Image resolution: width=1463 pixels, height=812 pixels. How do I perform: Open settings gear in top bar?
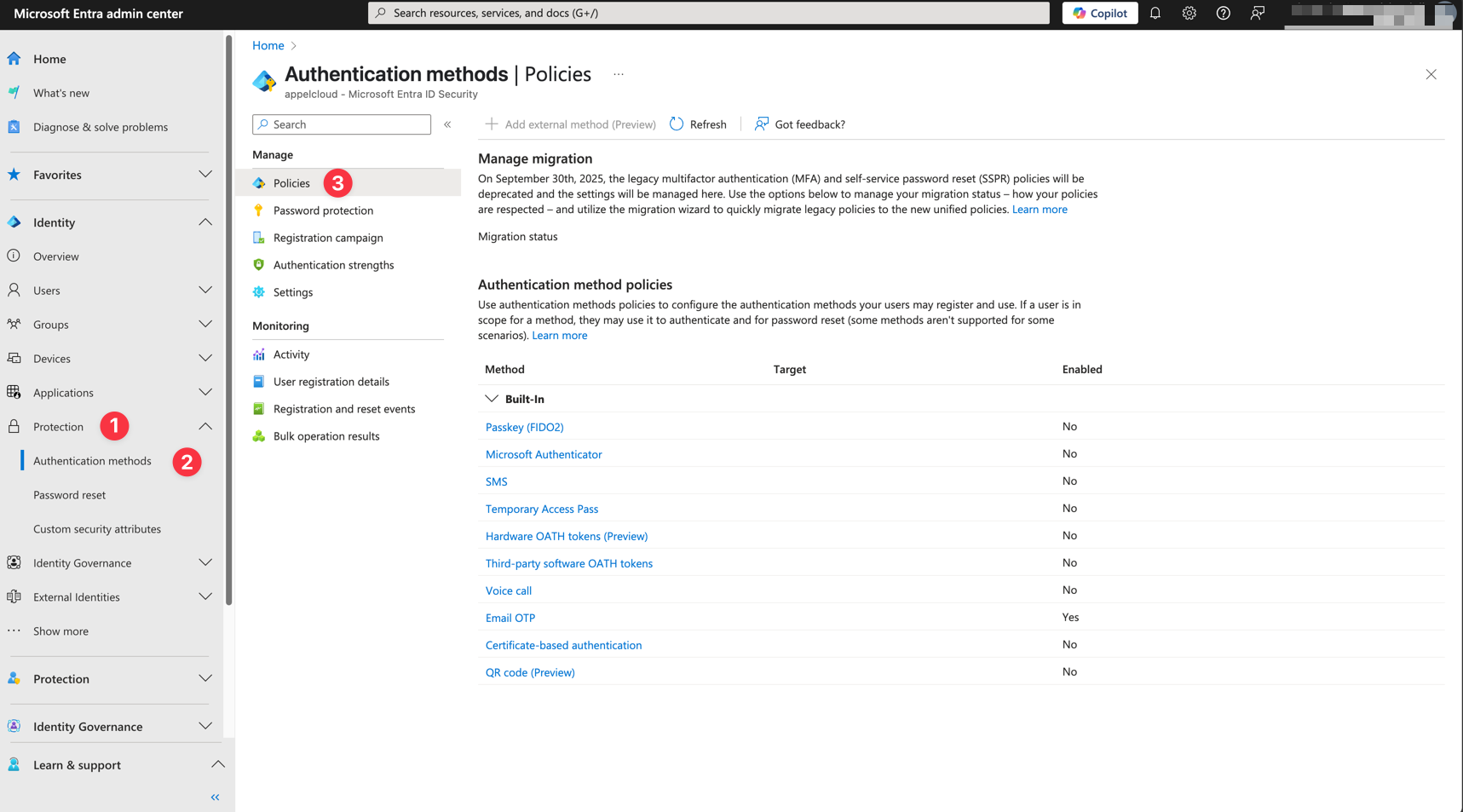point(1189,13)
